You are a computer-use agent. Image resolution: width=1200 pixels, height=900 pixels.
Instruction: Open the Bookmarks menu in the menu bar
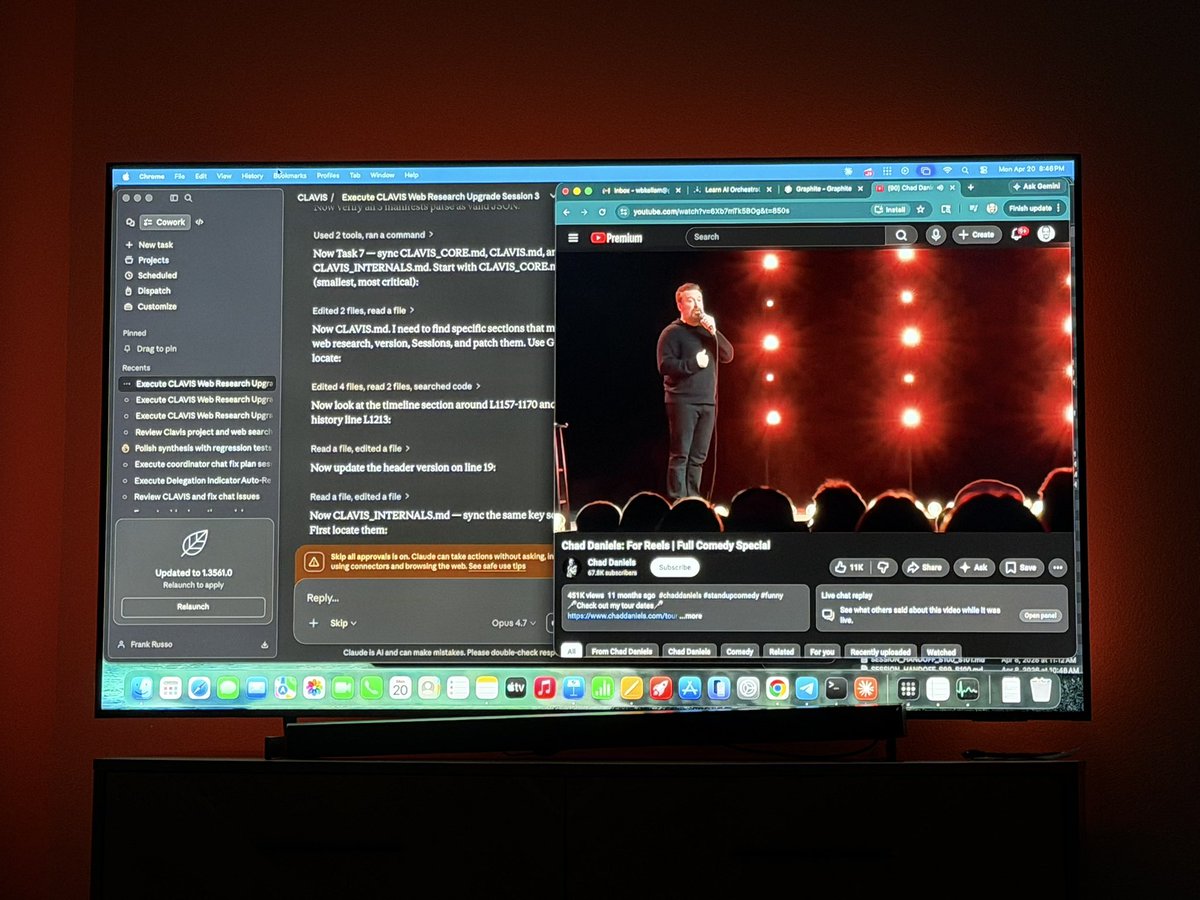click(289, 175)
